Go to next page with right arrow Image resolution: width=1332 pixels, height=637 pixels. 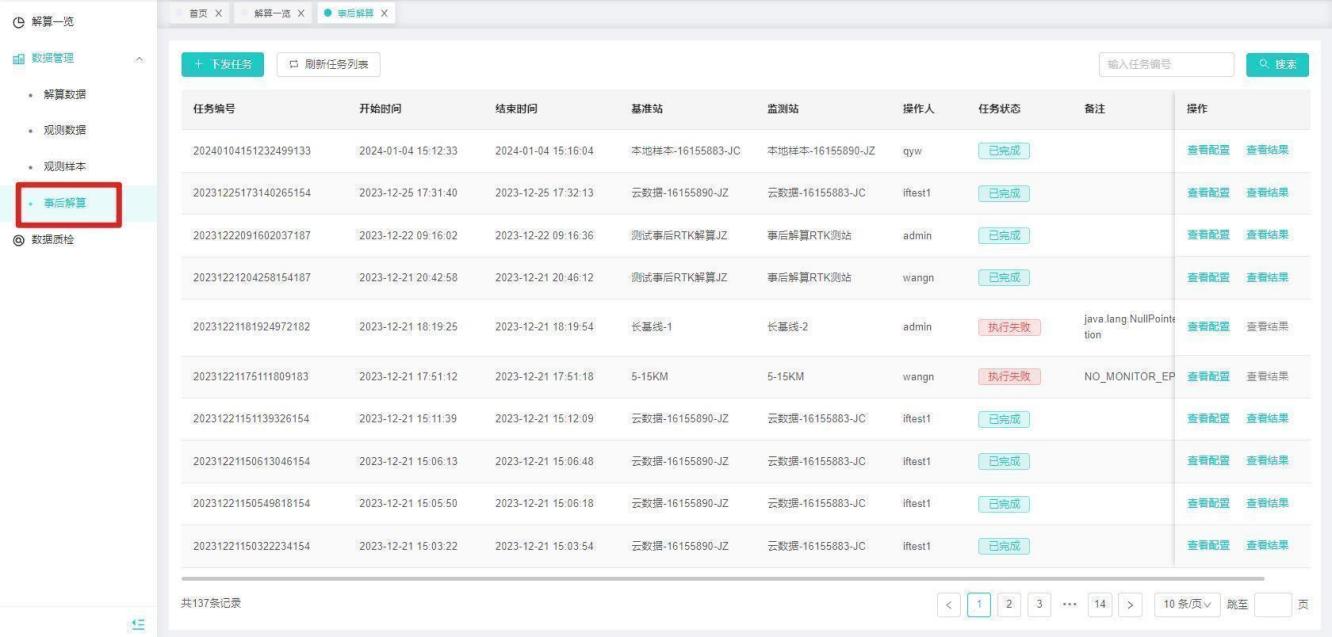pyautogui.click(x=1131, y=604)
